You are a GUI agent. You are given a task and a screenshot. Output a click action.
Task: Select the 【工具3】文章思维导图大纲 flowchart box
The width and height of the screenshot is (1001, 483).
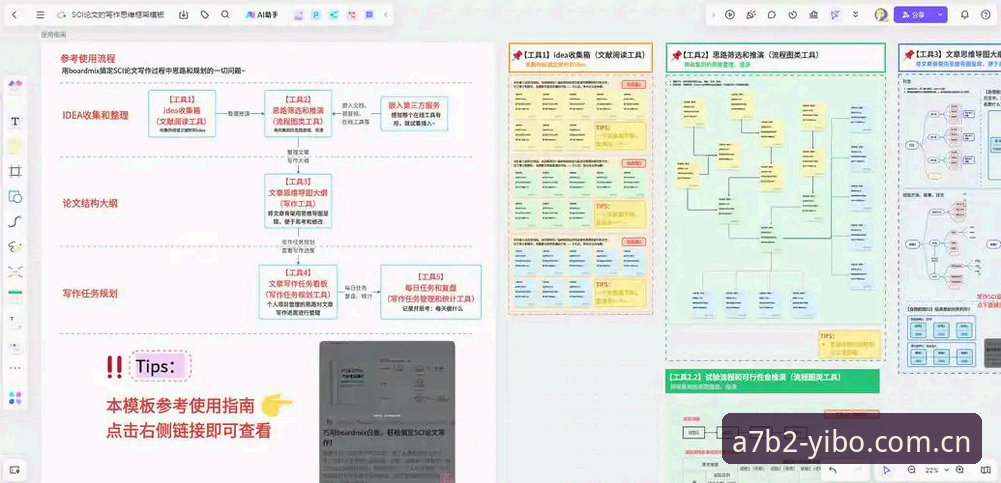point(298,201)
